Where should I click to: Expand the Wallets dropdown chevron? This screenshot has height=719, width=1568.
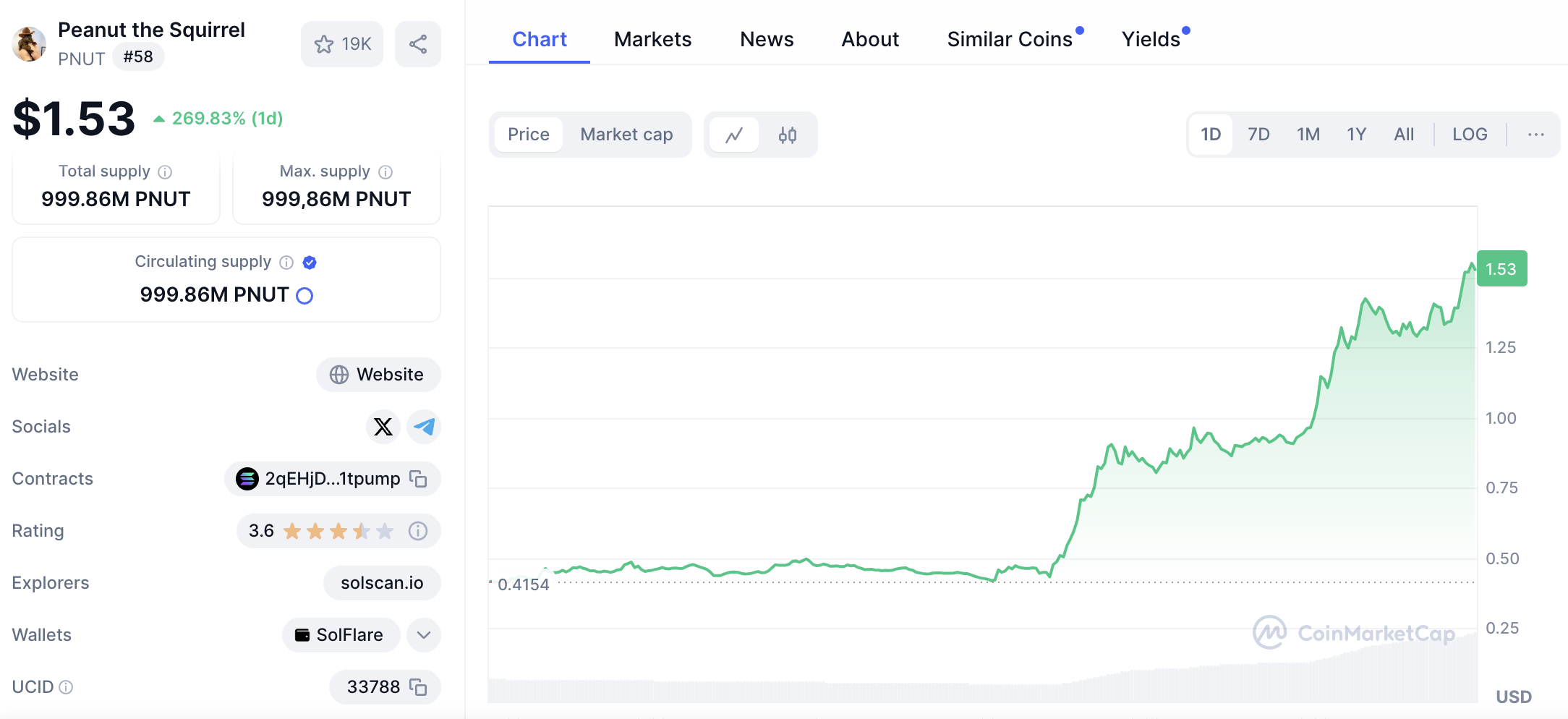(x=424, y=635)
